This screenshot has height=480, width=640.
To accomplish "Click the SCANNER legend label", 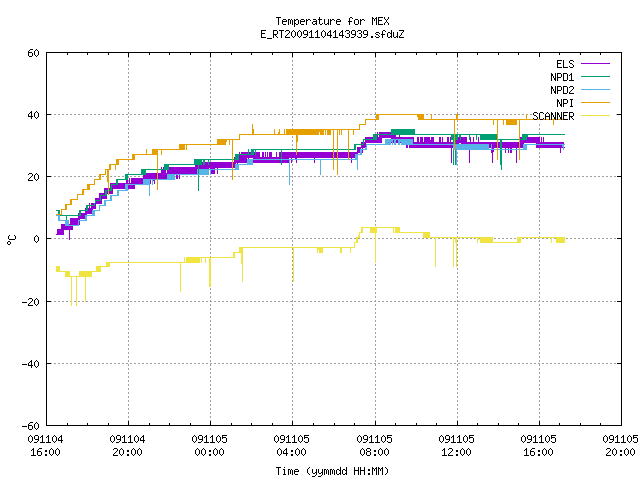I will [553, 116].
